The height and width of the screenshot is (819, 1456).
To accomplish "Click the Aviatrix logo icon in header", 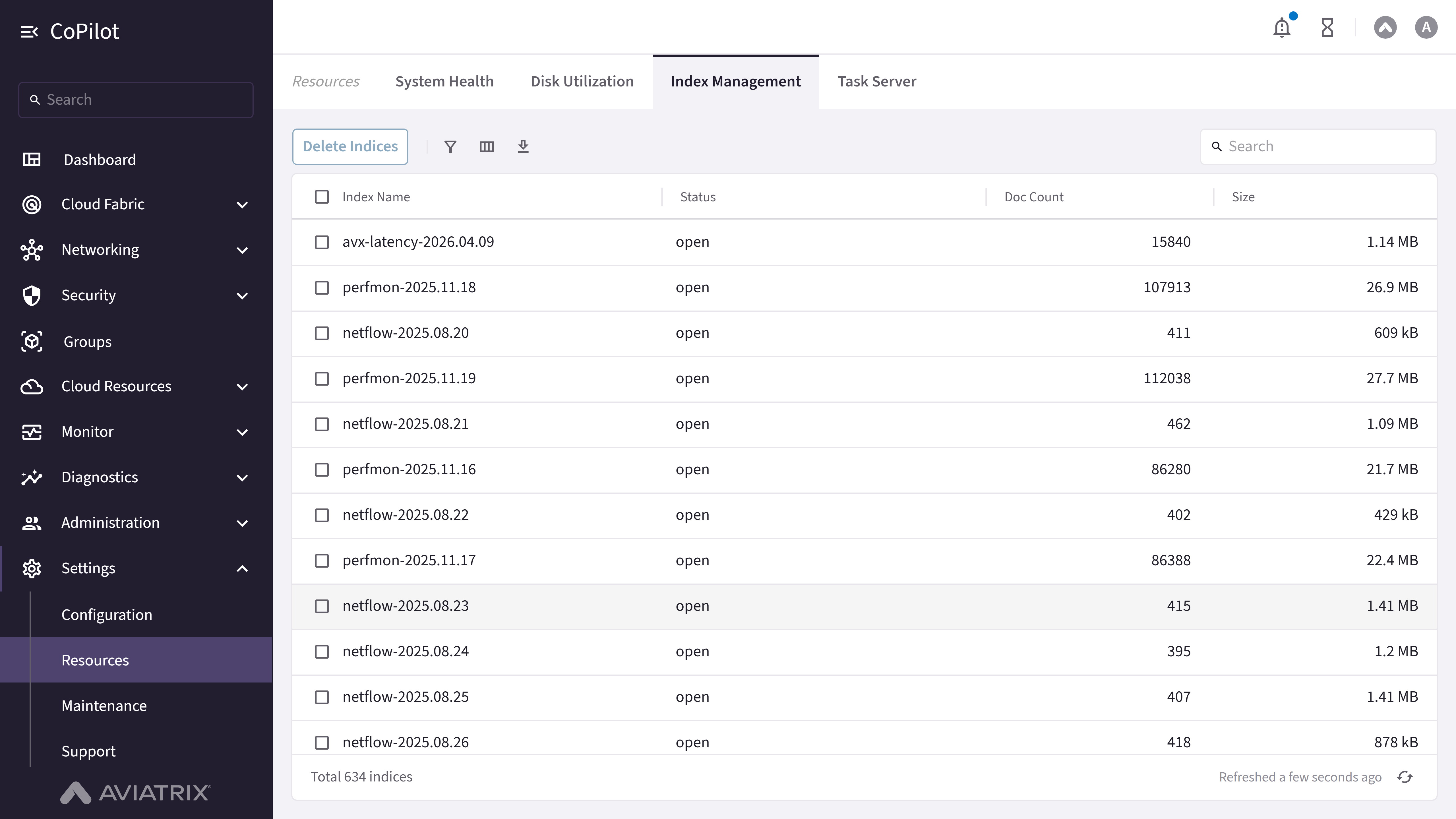I will pos(1385,27).
